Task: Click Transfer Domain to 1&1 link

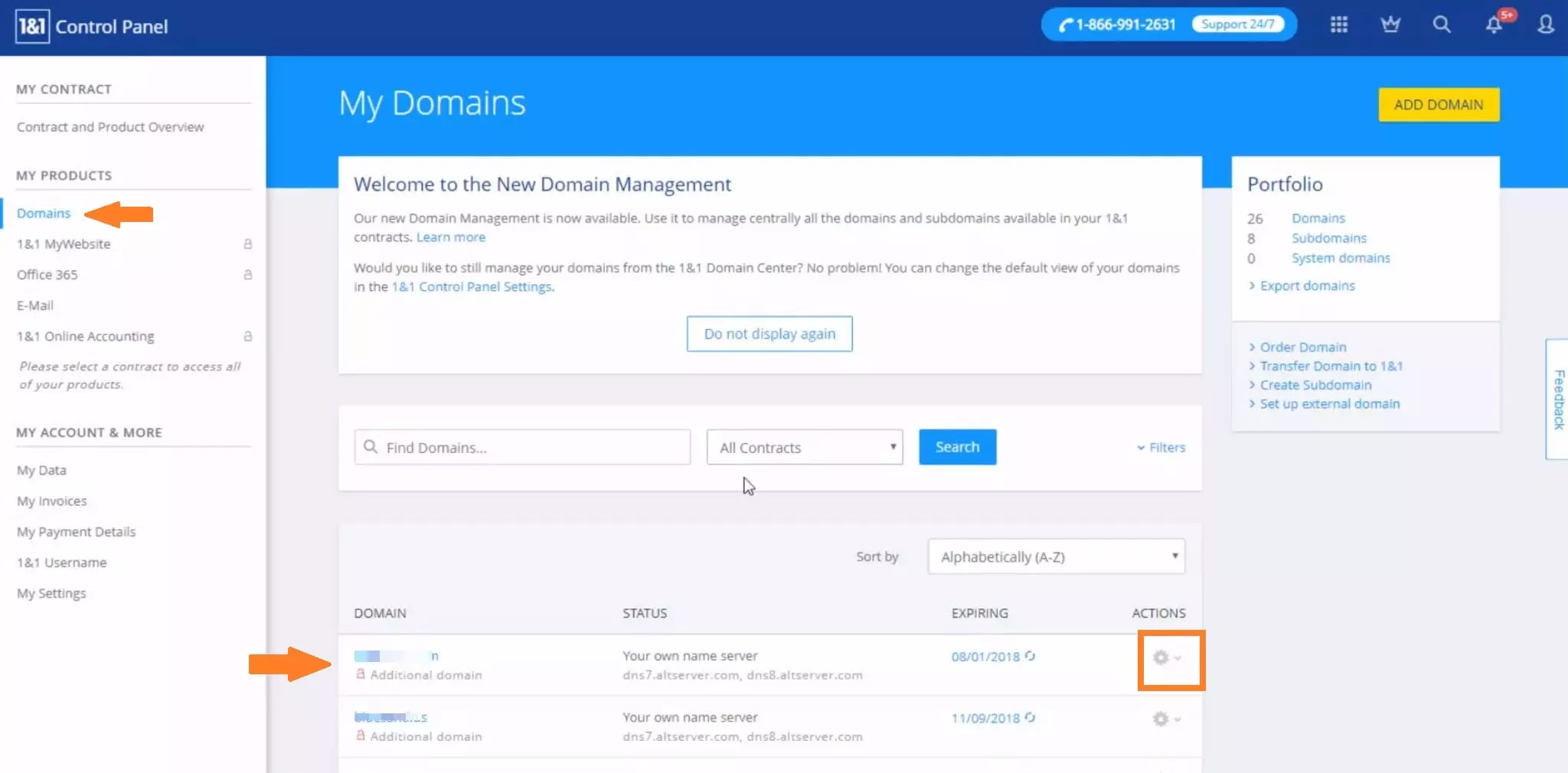Action: pos(1331,366)
